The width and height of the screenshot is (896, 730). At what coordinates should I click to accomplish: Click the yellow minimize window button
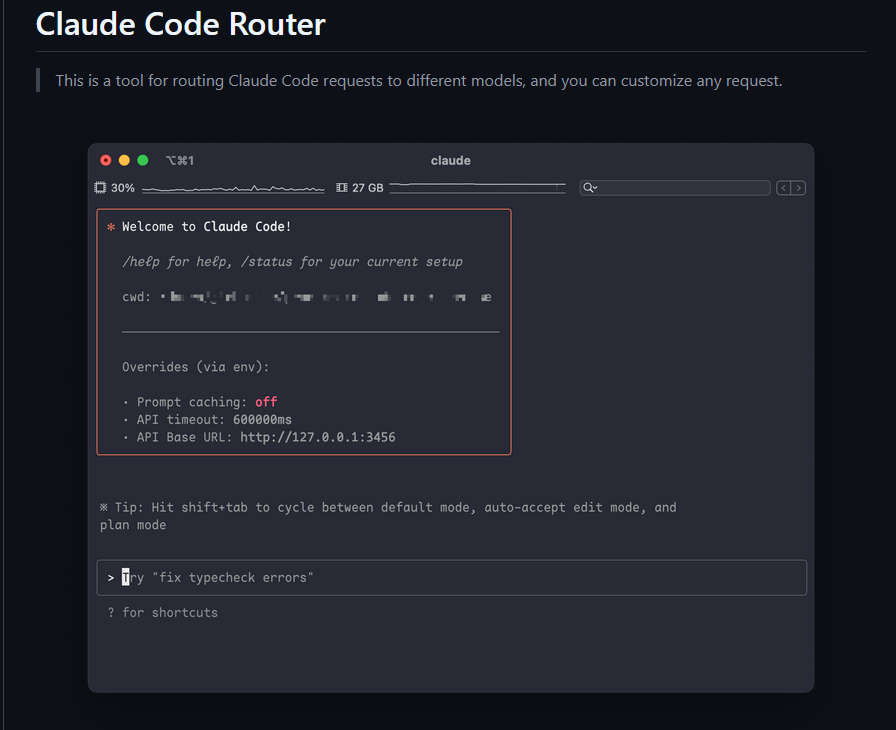pos(124,161)
